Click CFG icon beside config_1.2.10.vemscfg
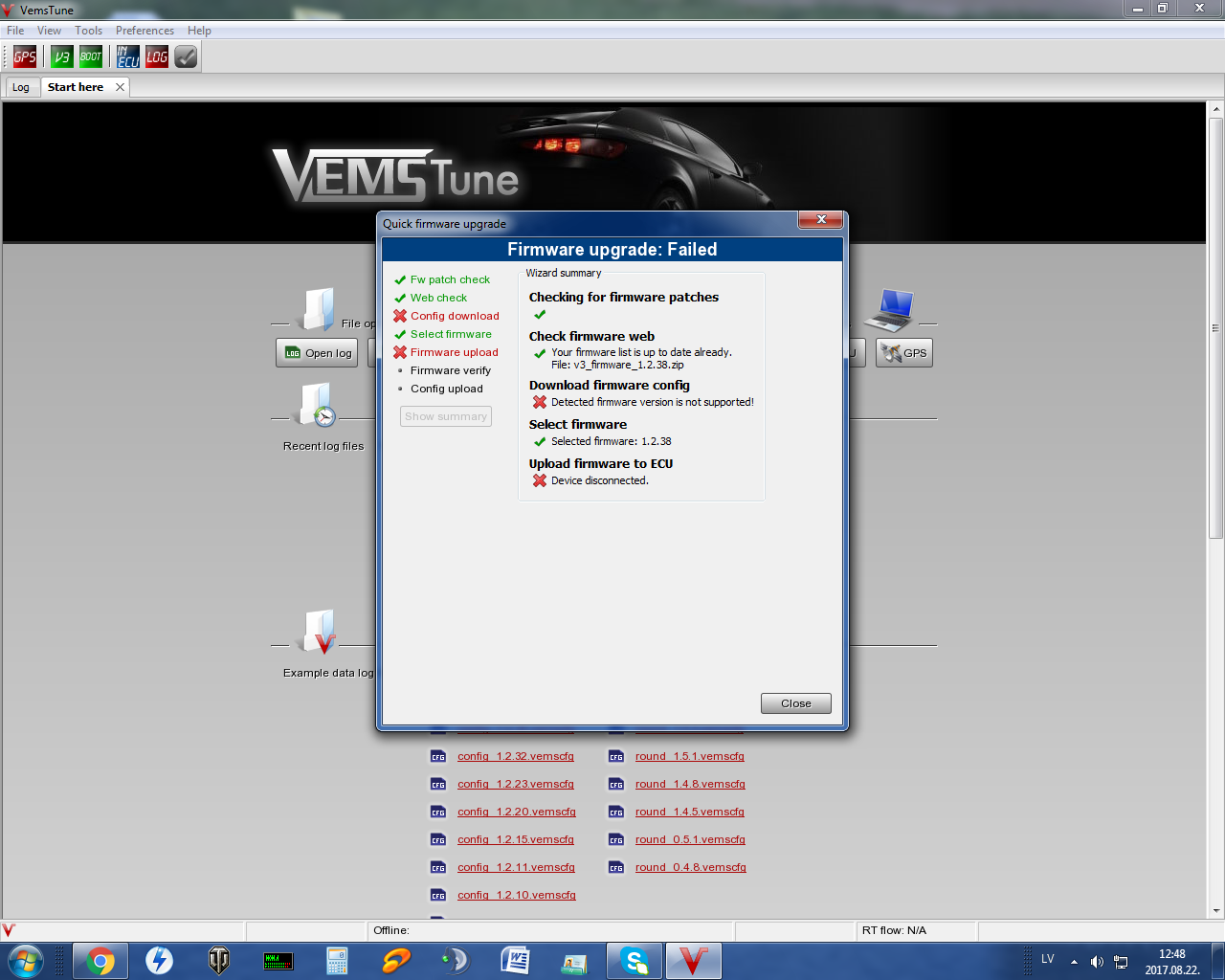Viewport: 1225px width, 980px height. click(x=438, y=895)
